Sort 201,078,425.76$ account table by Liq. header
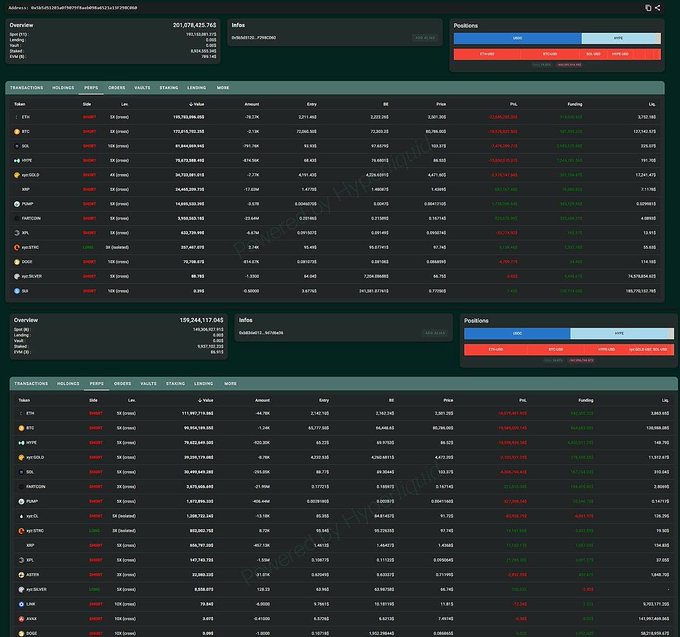The height and width of the screenshot is (637, 680). tap(652, 104)
